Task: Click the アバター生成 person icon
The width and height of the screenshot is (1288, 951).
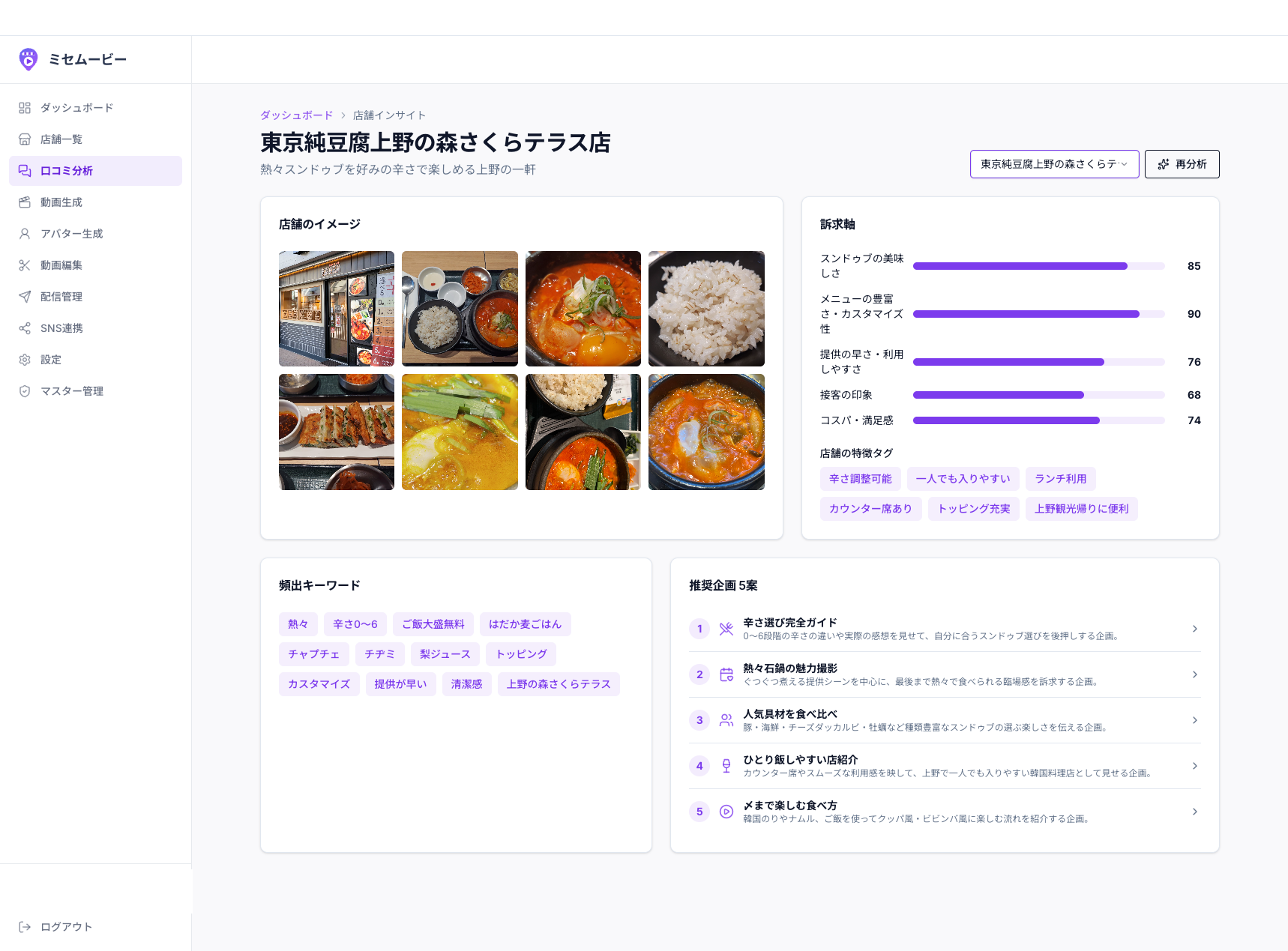Action: (x=25, y=234)
